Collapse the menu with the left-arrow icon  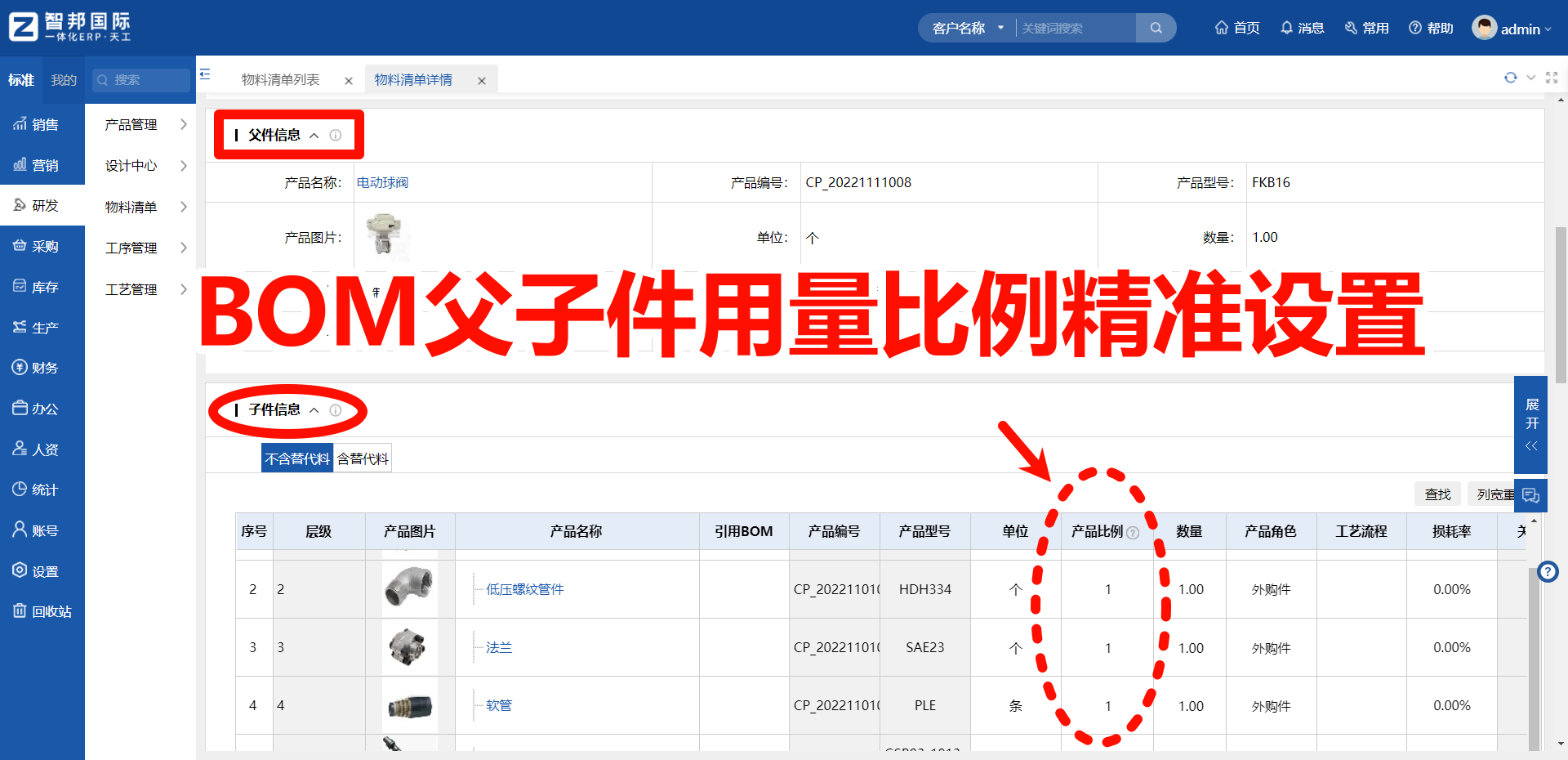pos(205,73)
